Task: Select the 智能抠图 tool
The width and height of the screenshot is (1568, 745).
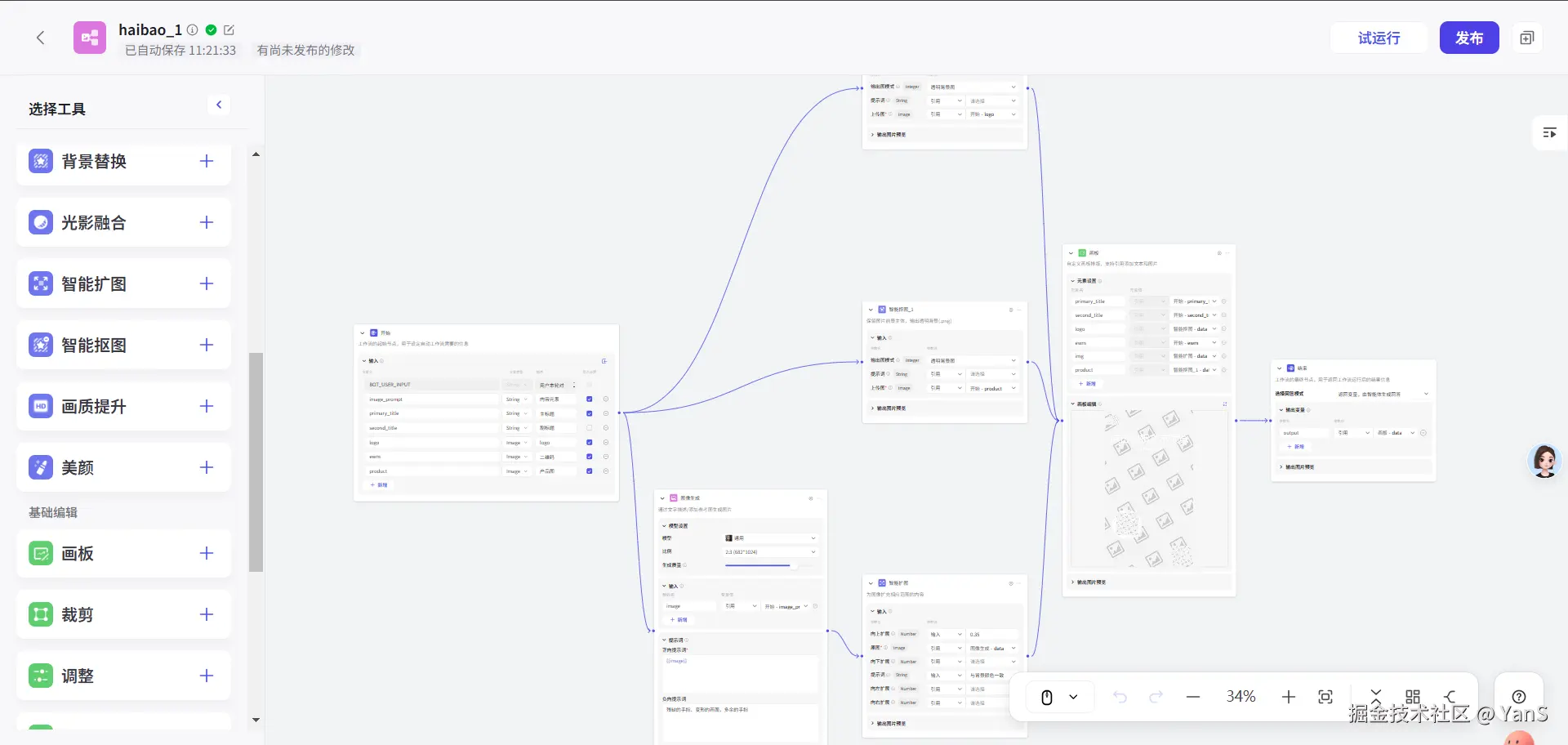Action: click(x=123, y=345)
